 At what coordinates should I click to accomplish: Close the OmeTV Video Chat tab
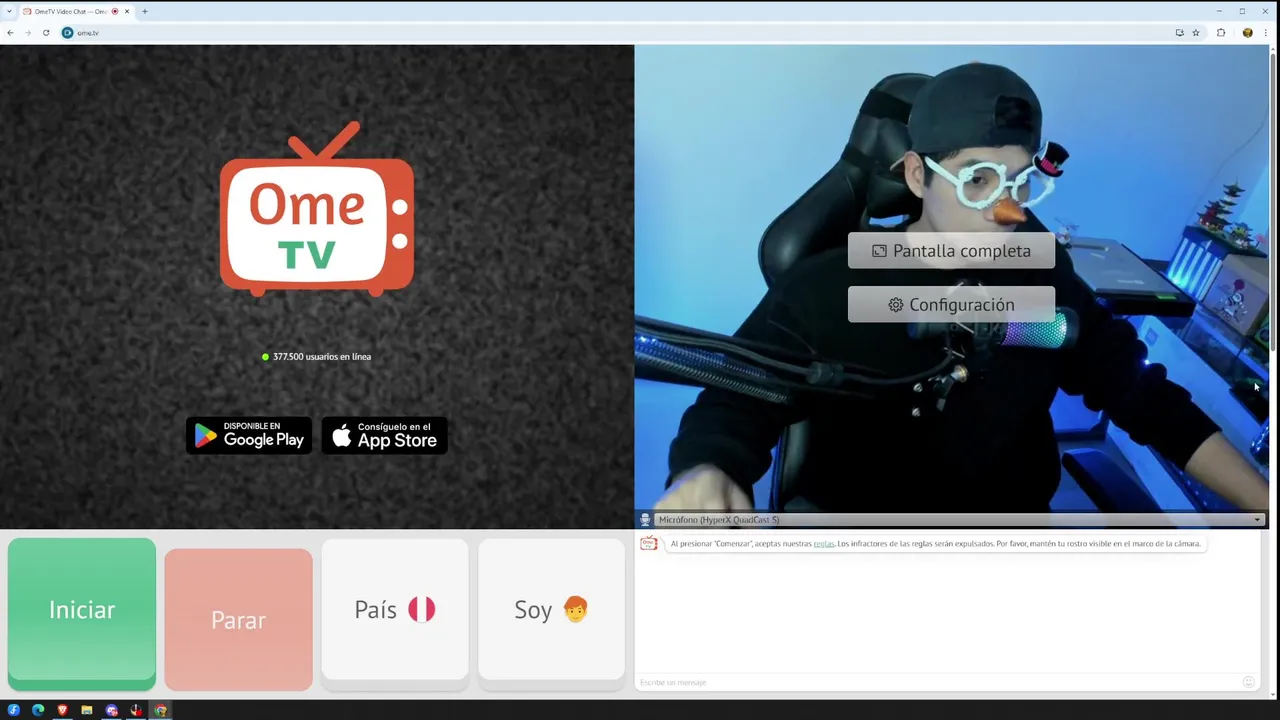pyautogui.click(x=127, y=11)
